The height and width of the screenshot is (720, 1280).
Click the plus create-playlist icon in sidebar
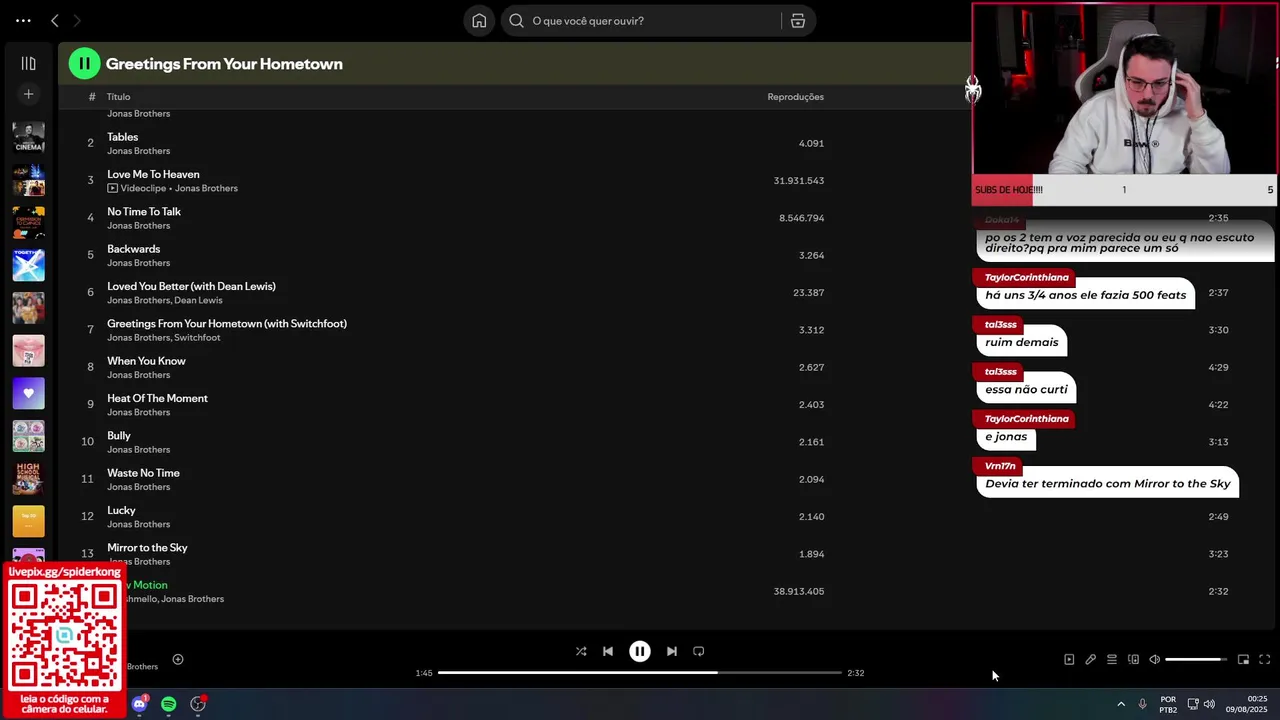pos(28,94)
